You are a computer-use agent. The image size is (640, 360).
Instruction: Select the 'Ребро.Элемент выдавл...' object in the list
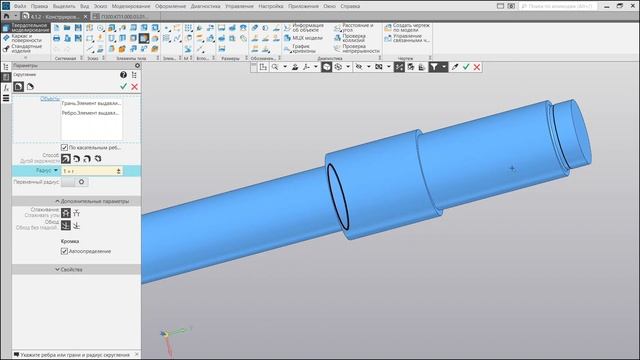click(x=91, y=113)
